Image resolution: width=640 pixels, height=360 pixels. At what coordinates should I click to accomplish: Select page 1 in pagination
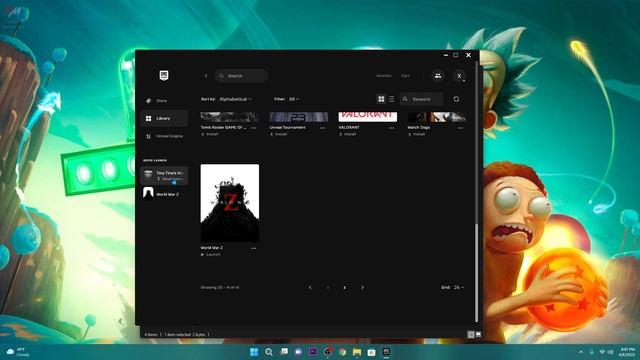coord(328,287)
